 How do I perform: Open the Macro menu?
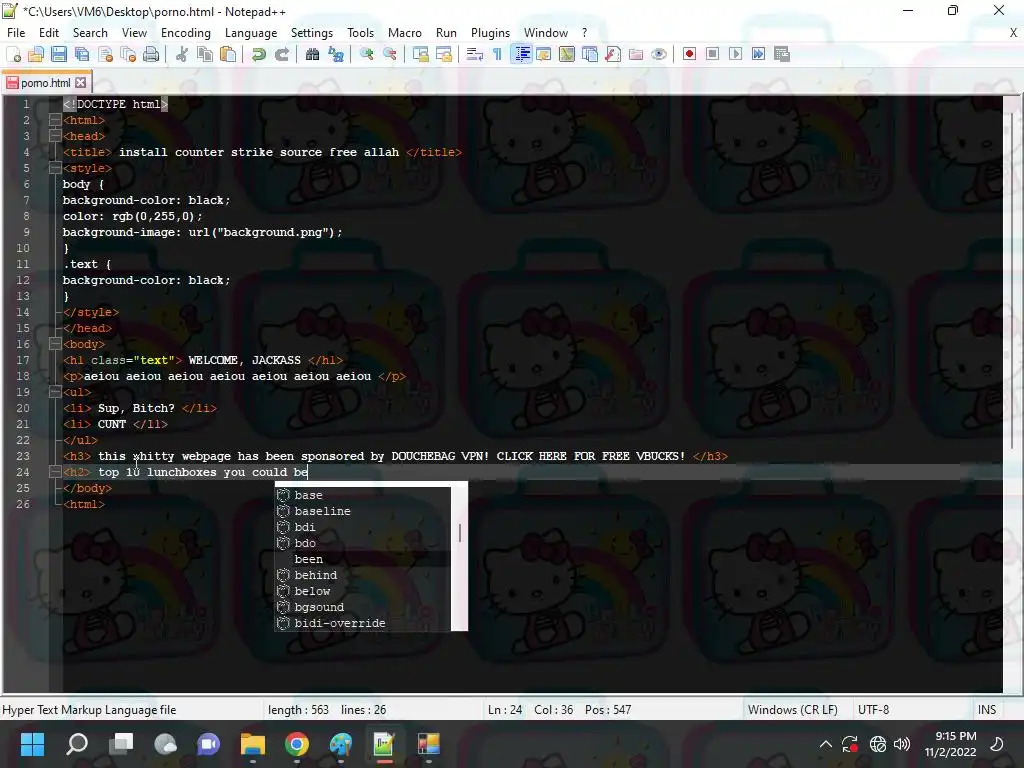405,33
